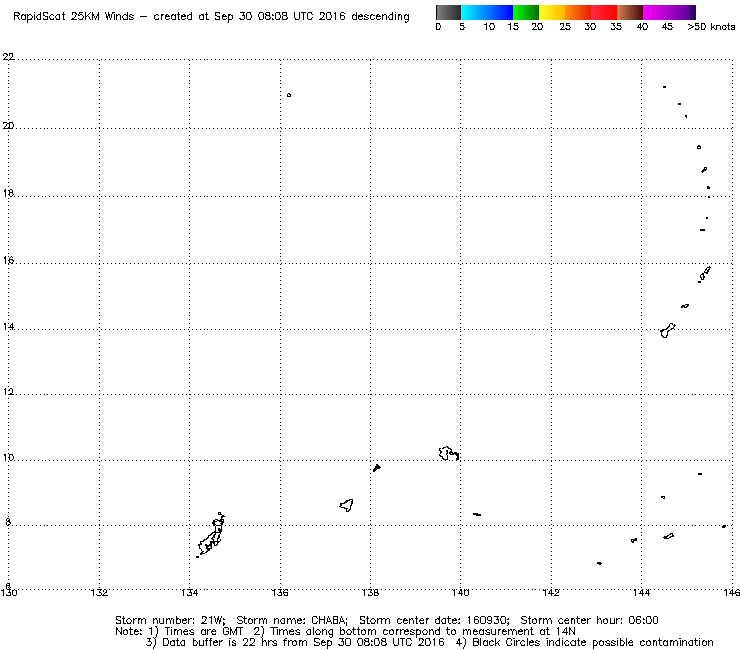Click the 144 longitude axis label
Image resolution: width=740 pixels, height=650 pixels.
[x=641, y=592]
